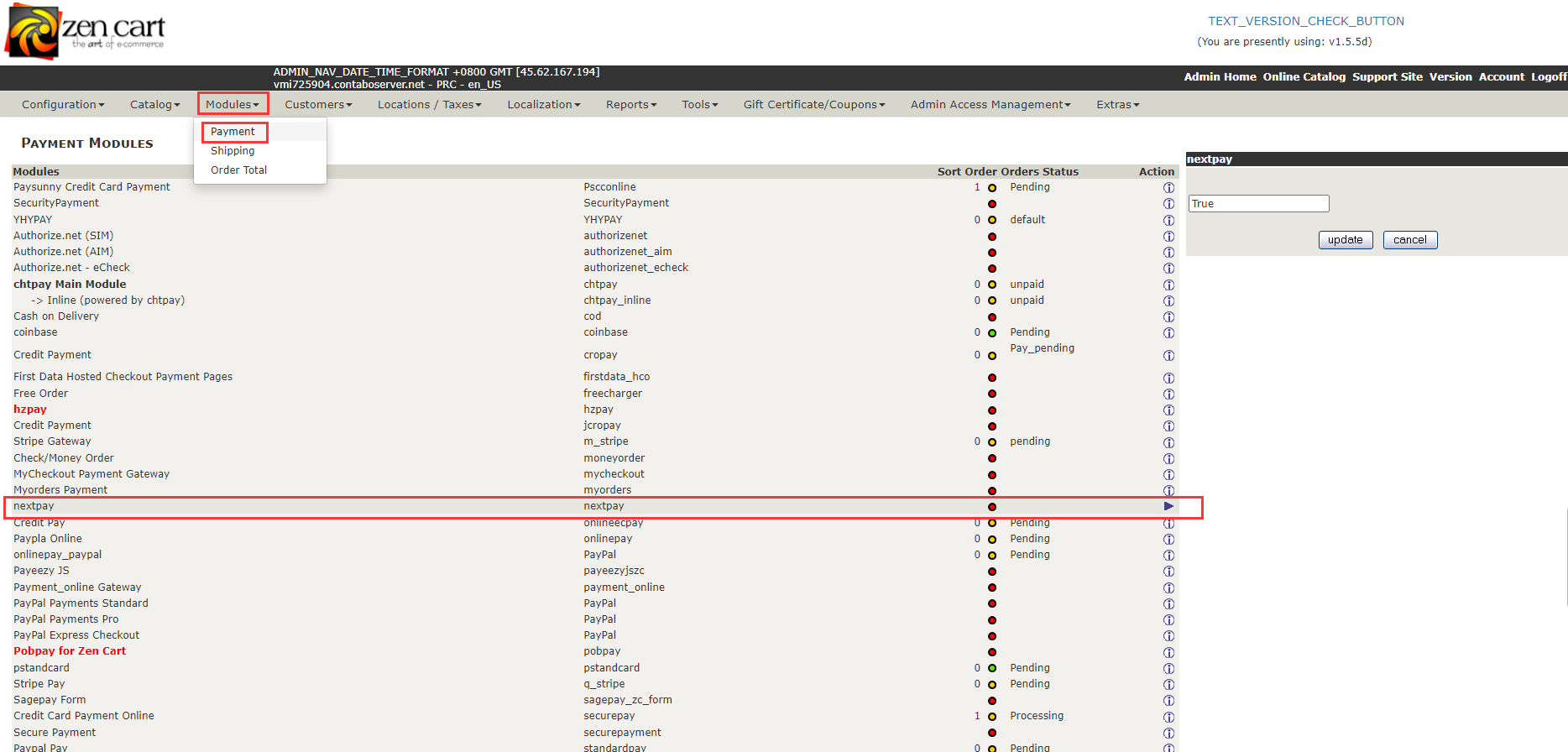This screenshot has height=752, width=1568.
Task: Select the Myorders Payment row name
Action: [x=60, y=490]
